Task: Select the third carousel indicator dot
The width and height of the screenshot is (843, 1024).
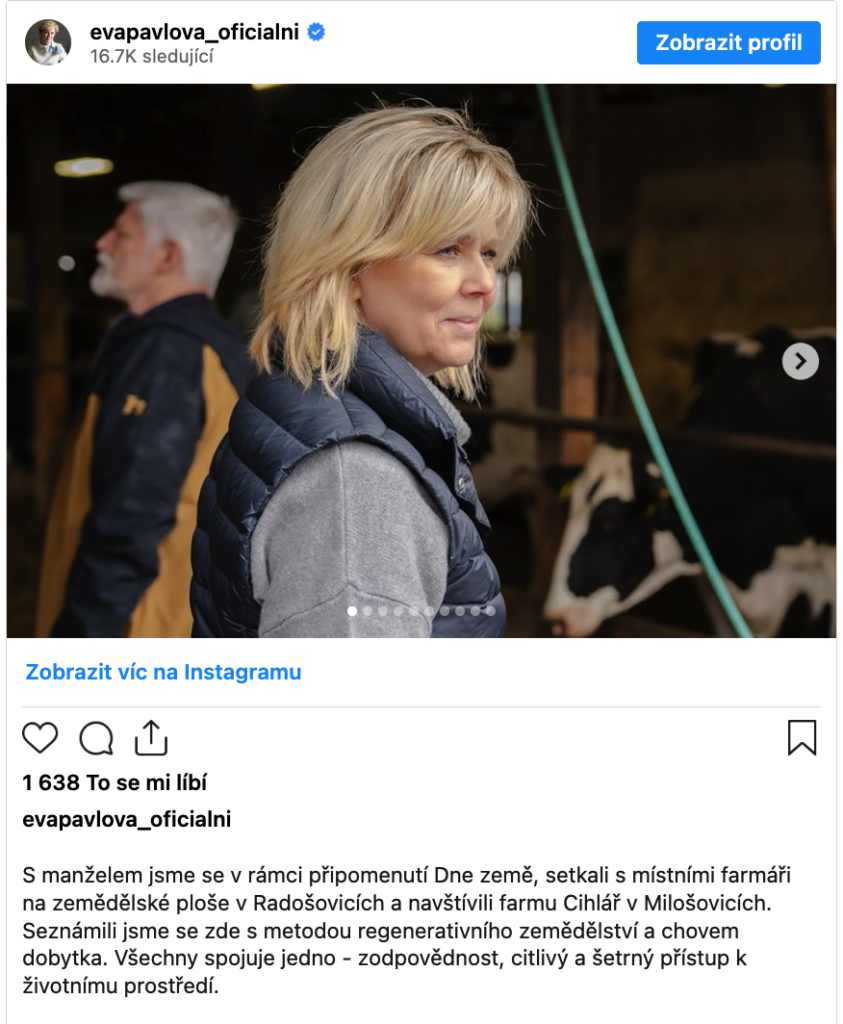Action: [383, 611]
